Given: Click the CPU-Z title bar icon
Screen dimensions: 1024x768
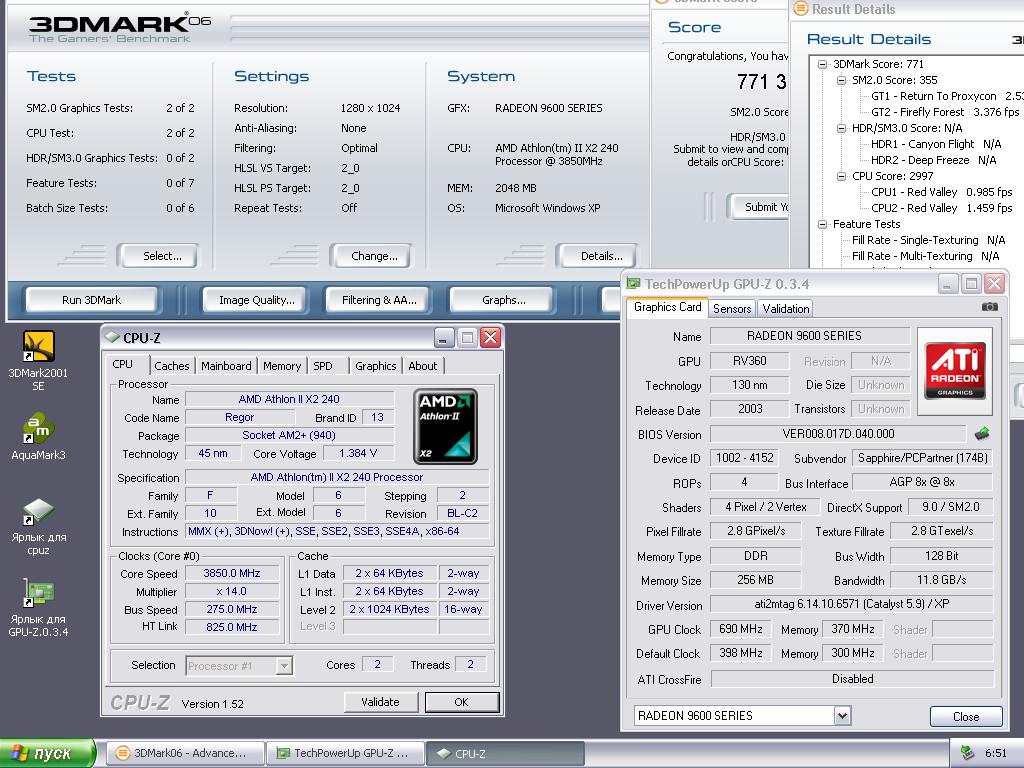Looking at the screenshot, I should (x=112, y=337).
